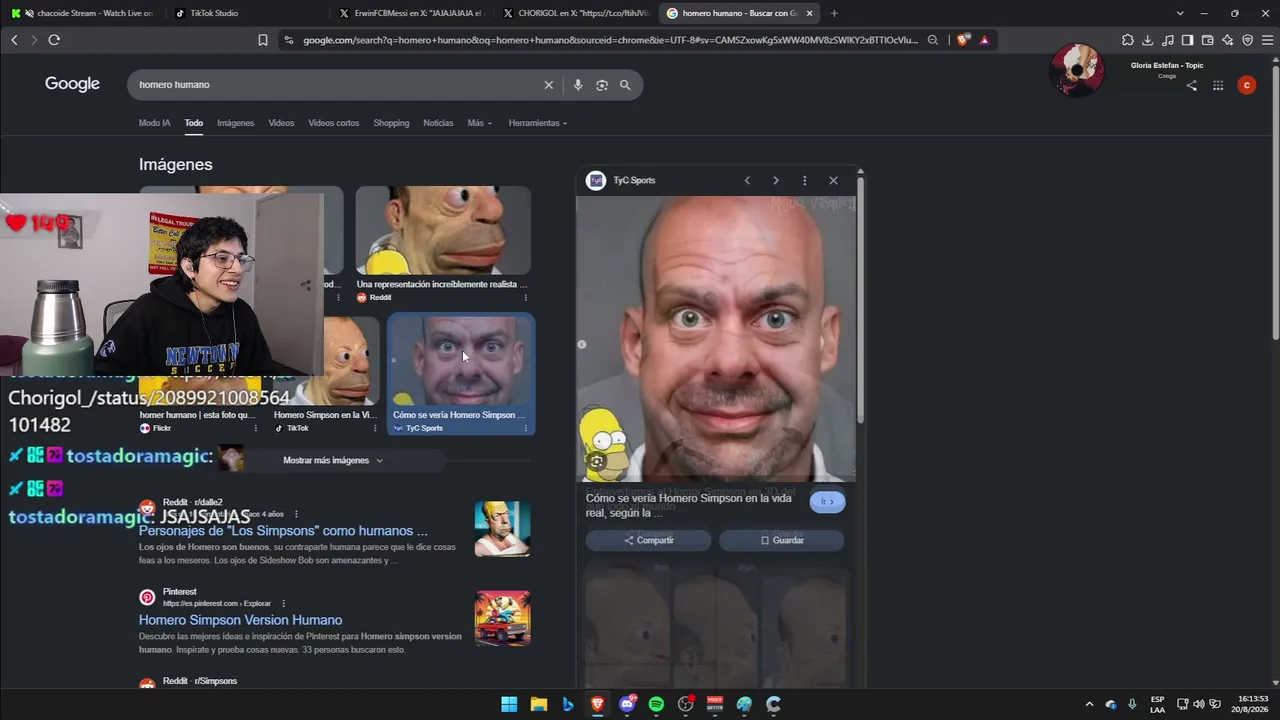The width and height of the screenshot is (1280, 720).
Task: Open the zoom indicator in address bar
Action: point(933,40)
